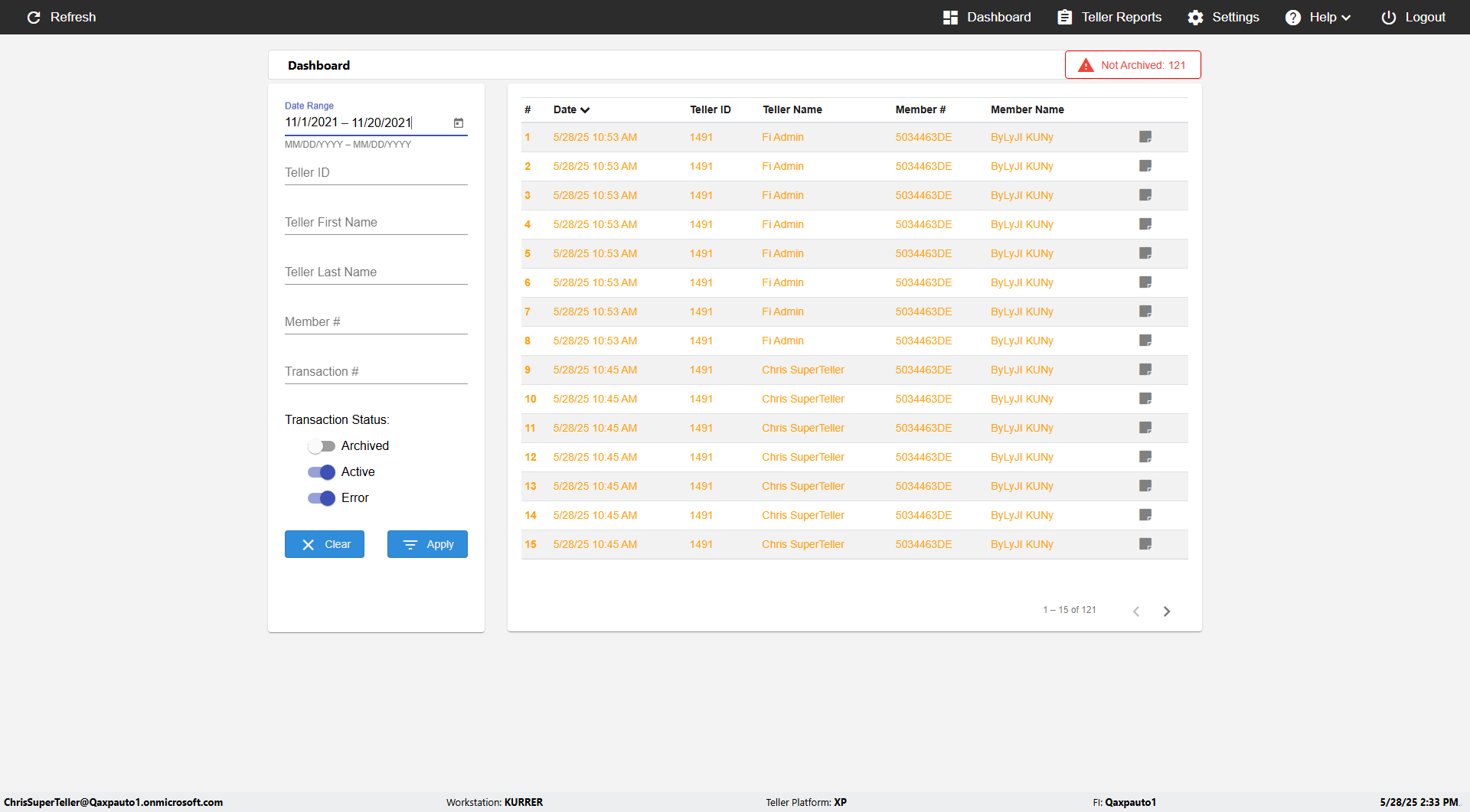This screenshot has height=812, width=1470.
Task: Select Dashboard in the top navigation
Action: click(987, 17)
